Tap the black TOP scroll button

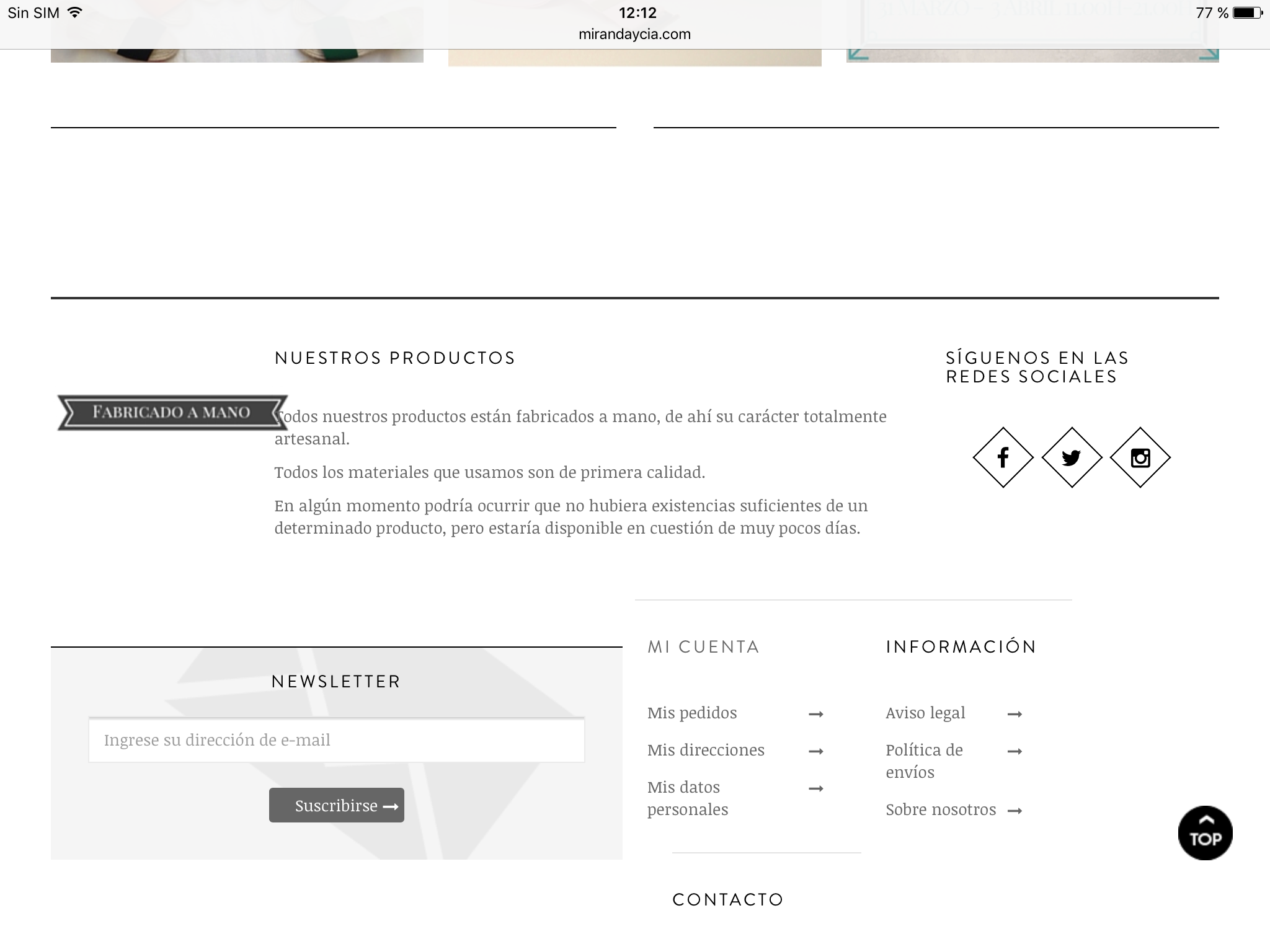click(1205, 832)
